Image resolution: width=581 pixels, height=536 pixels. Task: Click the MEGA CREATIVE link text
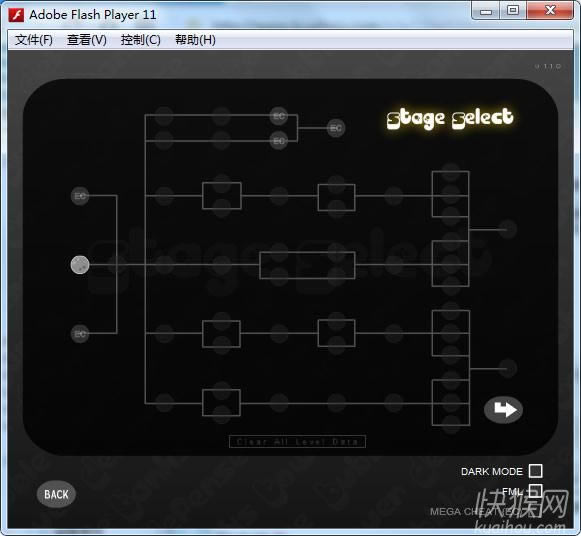478,512
